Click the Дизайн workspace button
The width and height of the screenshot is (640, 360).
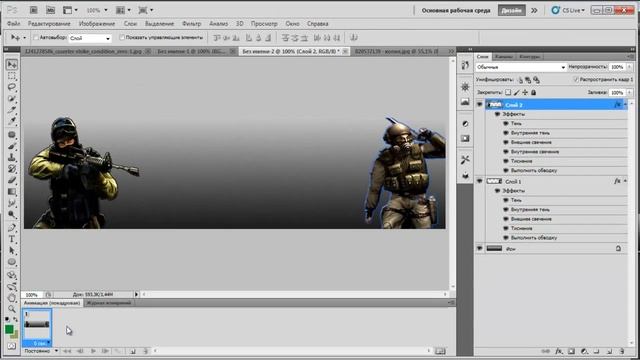[x=511, y=10]
